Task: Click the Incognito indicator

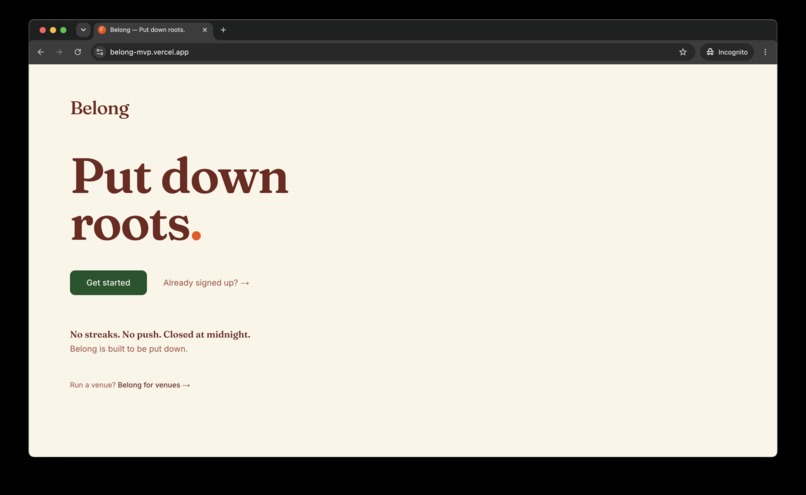Action: click(727, 52)
